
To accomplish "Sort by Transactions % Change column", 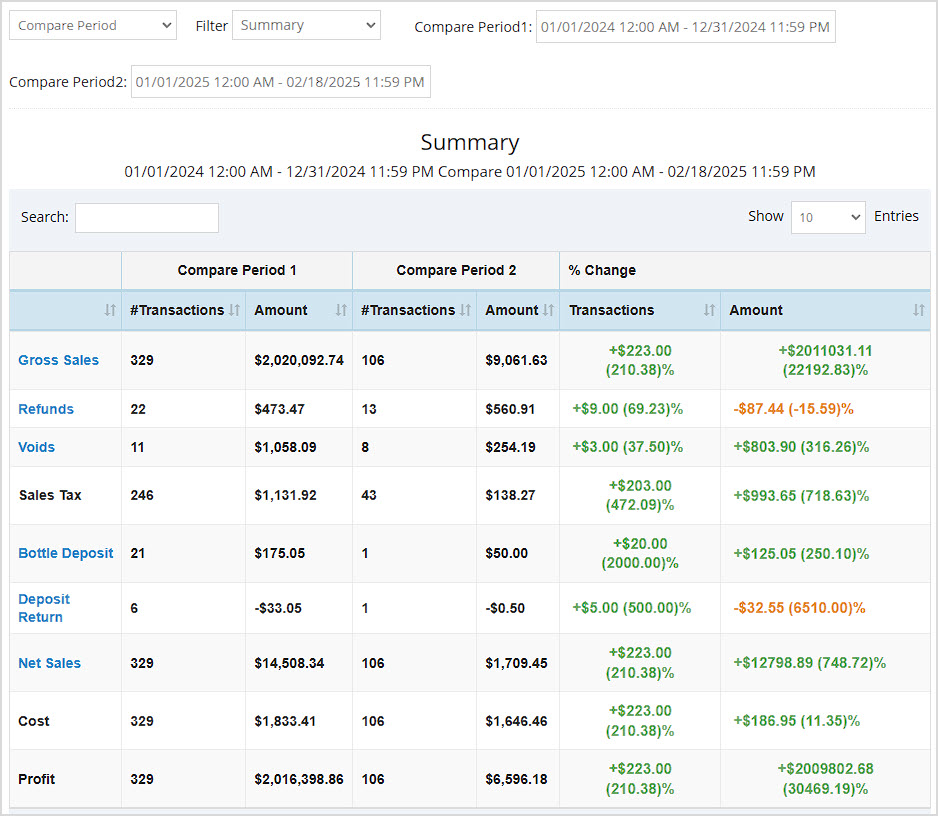I will click(710, 310).
